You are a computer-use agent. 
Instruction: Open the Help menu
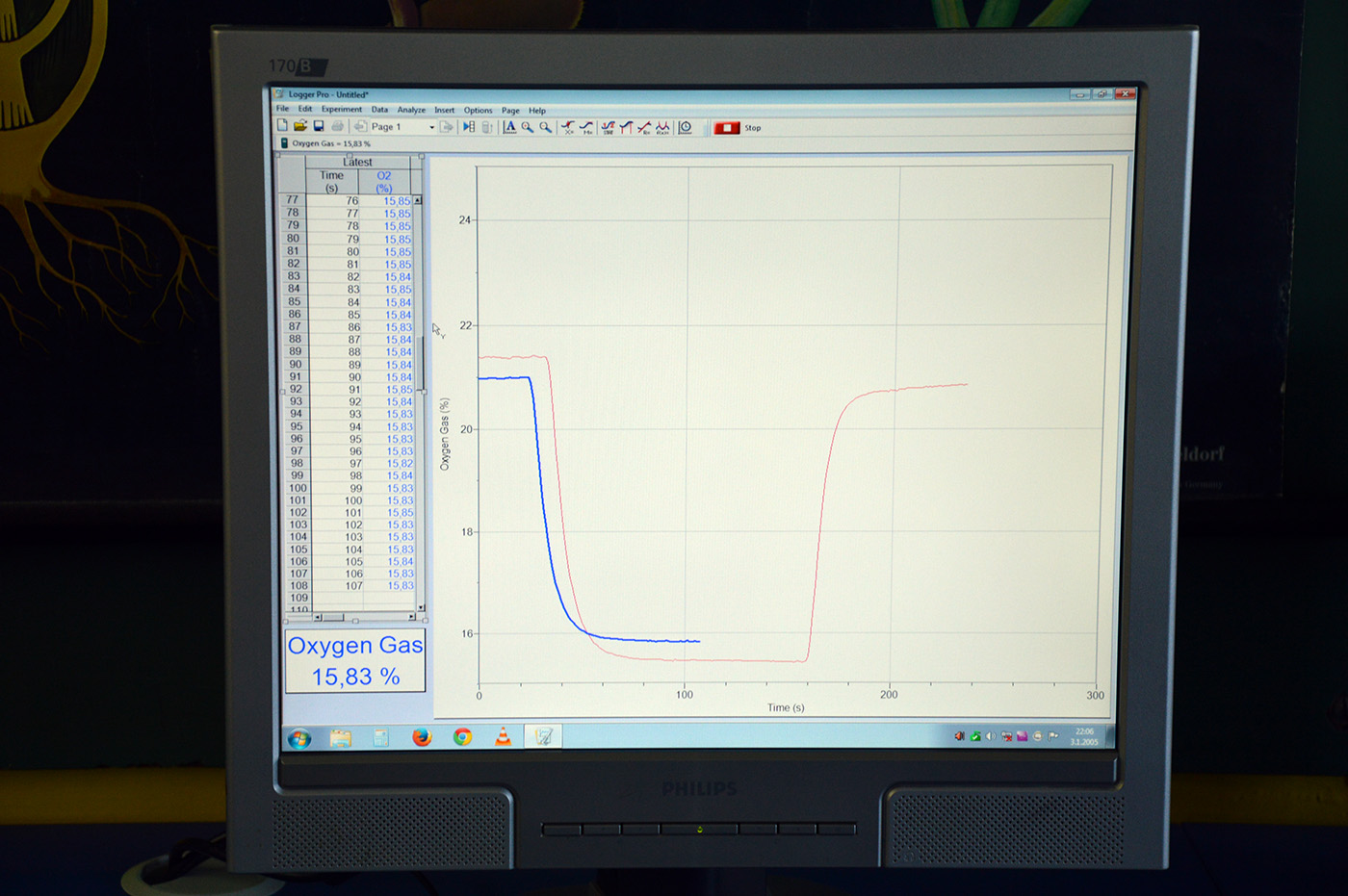click(537, 111)
